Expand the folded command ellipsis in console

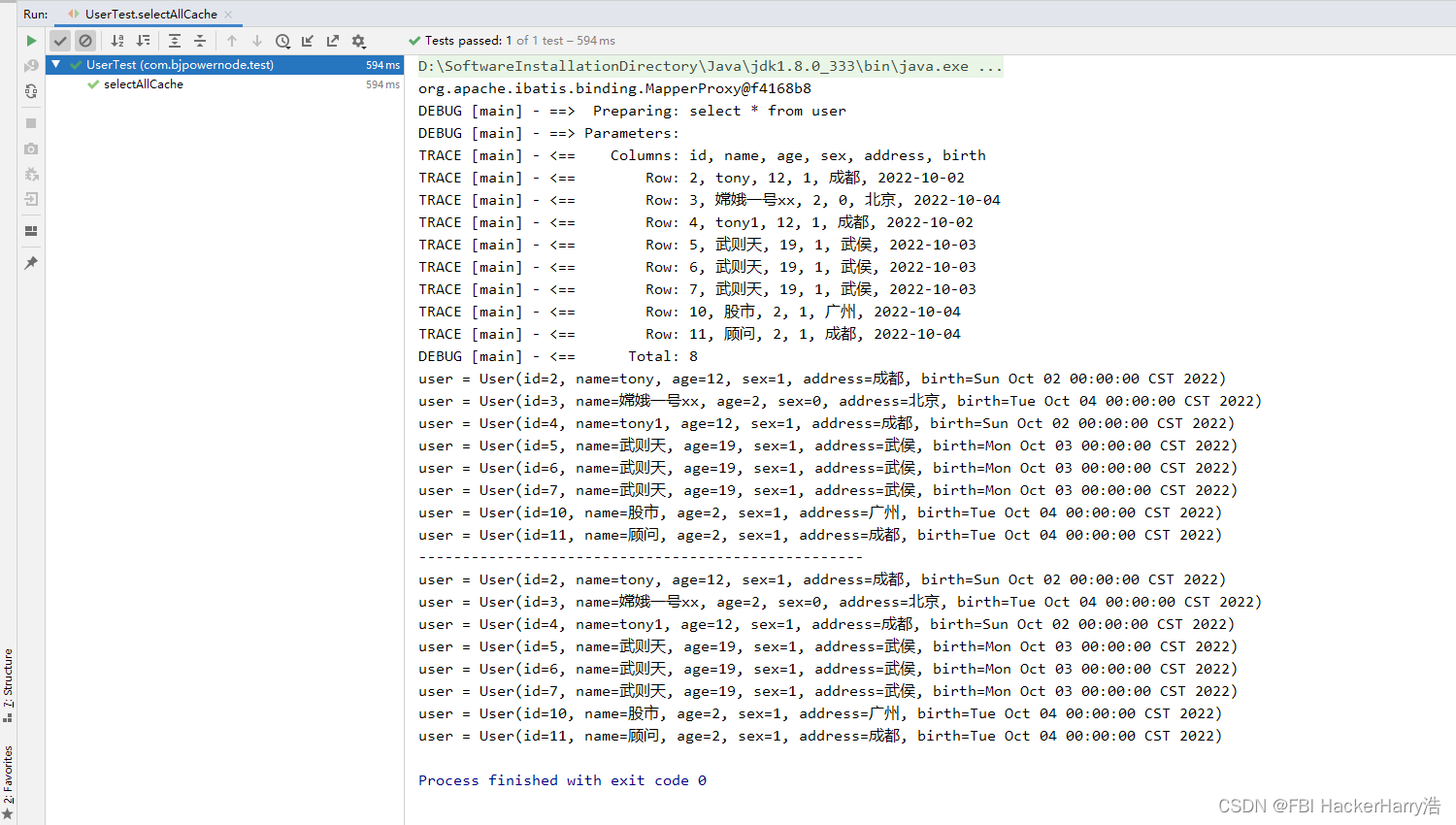click(x=990, y=66)
